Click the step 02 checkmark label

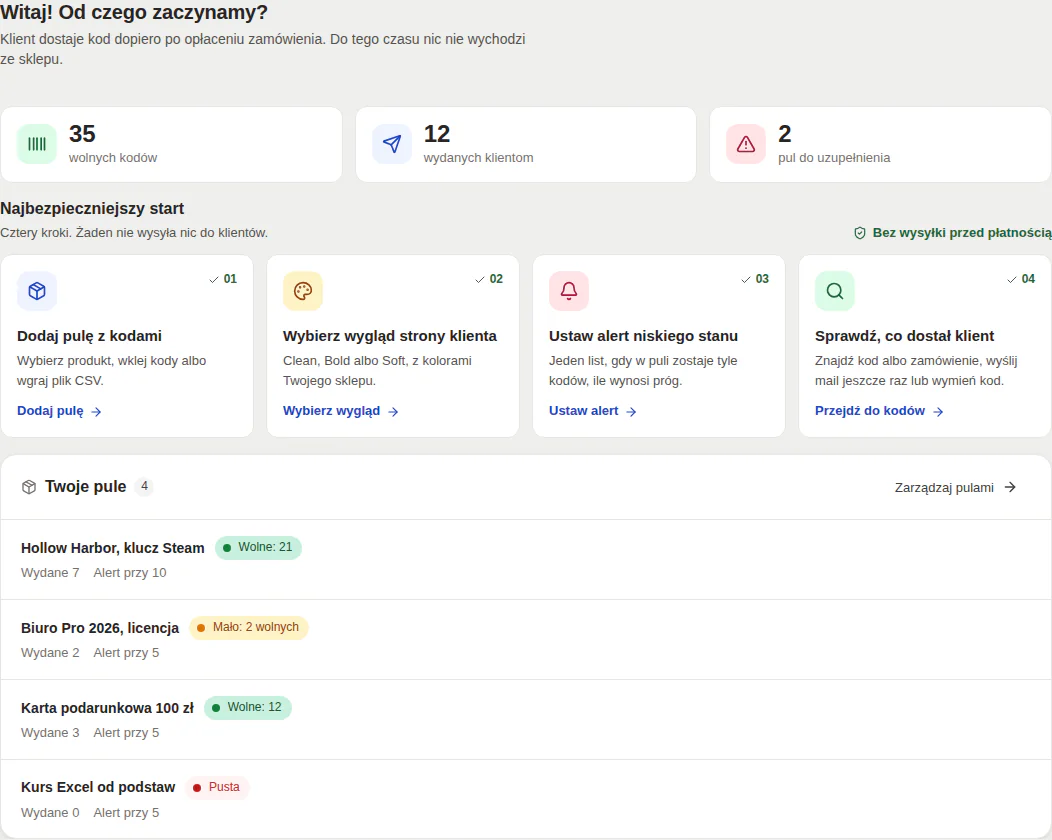489,279
